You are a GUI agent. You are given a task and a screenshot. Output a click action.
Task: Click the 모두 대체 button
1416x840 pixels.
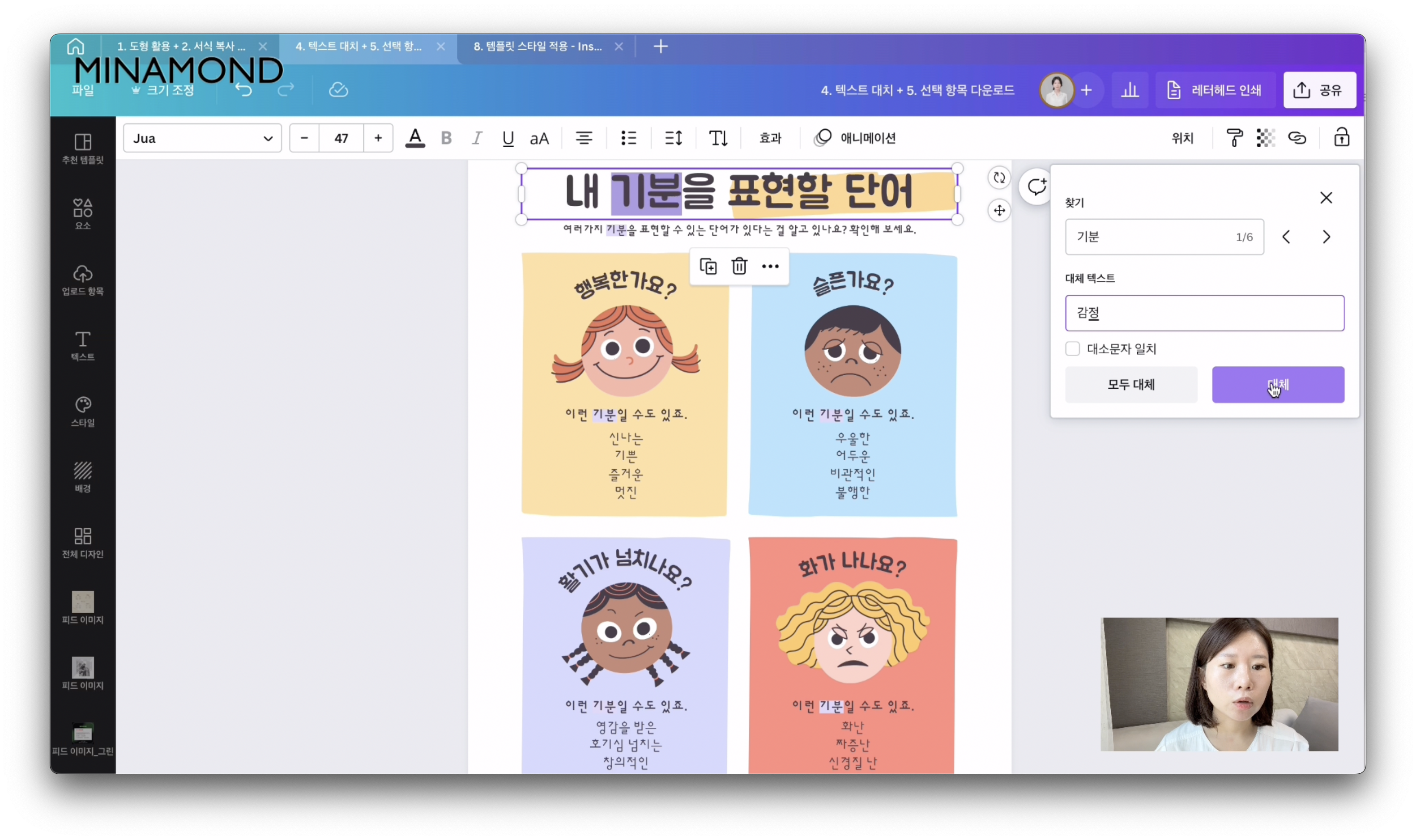pyautogui.click(x=1130, y=384)
